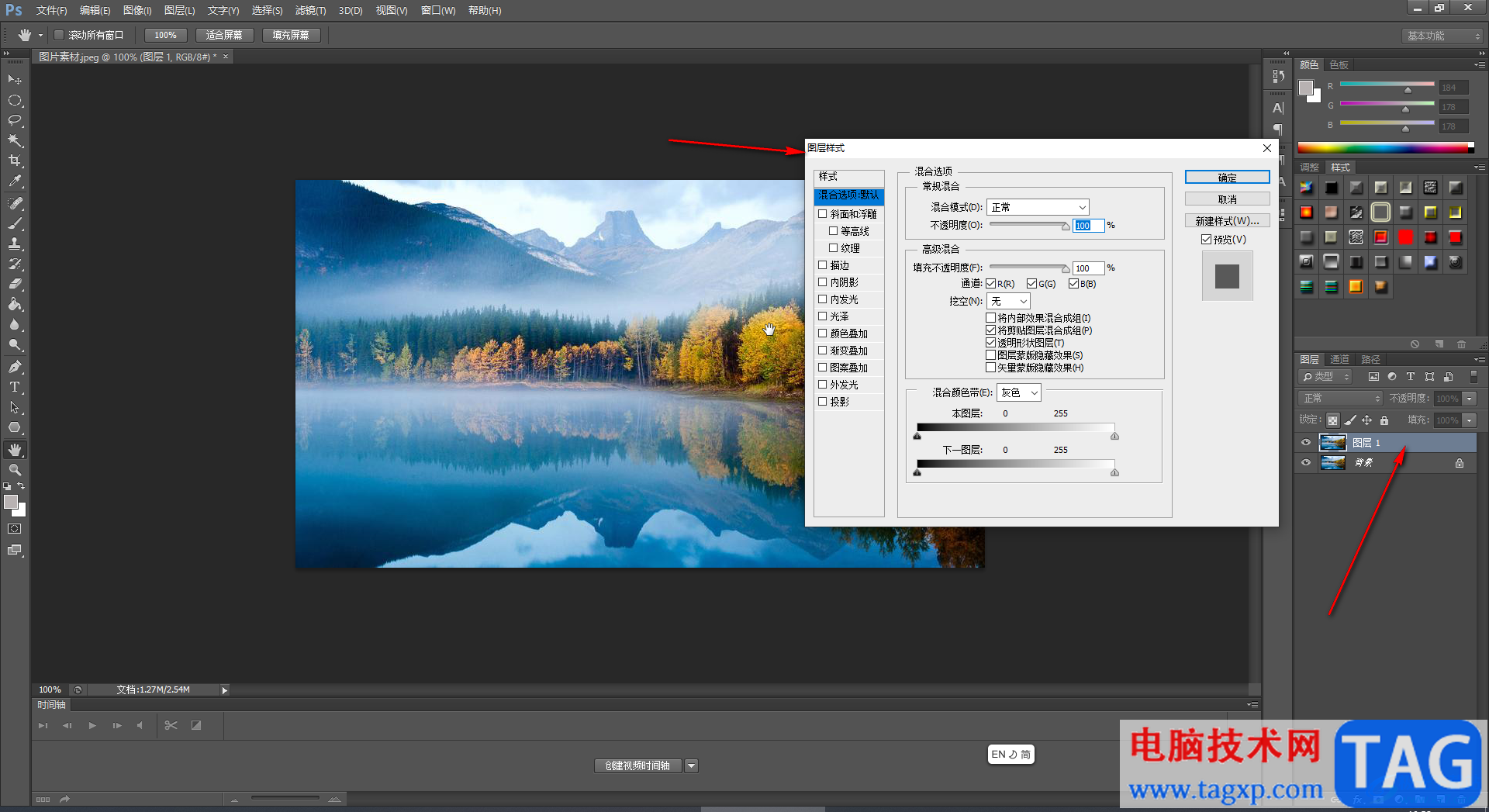The image size is (1489, 812).
Task: Enable Stroke (描边) style checkbox
Action: 823,265
